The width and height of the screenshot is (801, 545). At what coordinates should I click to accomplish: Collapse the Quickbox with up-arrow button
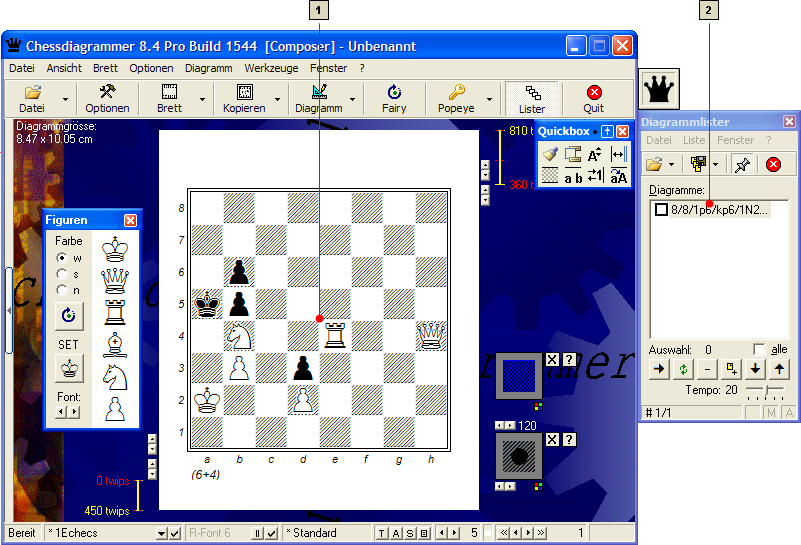pyautogui.click(x=607, y=131)
